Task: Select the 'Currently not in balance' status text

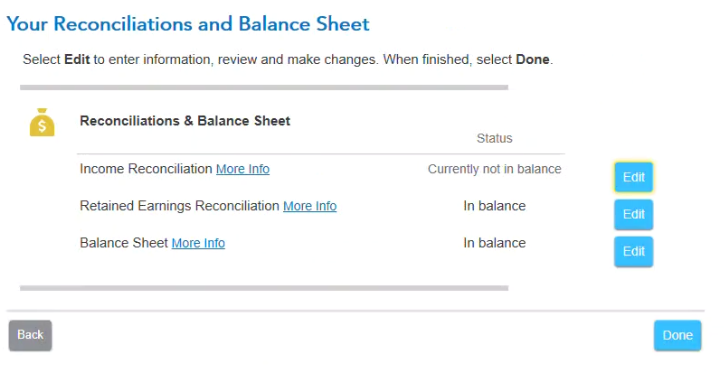Action: [494, 169]
